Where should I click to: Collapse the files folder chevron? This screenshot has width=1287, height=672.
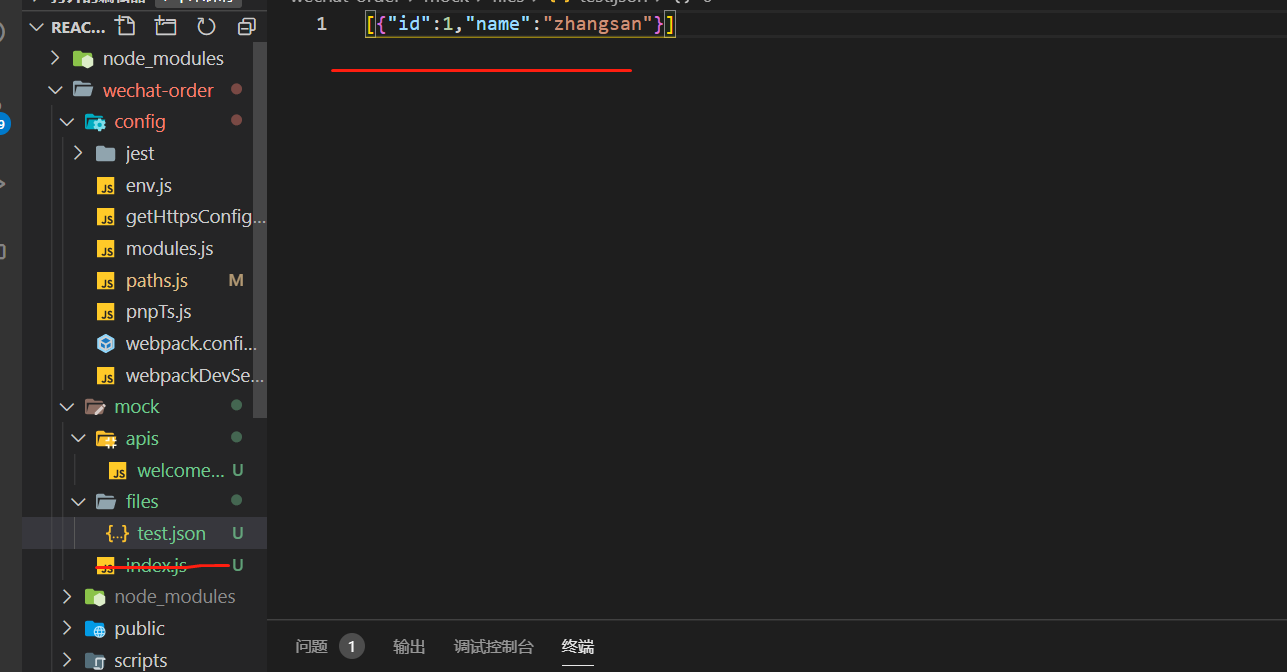78,502
